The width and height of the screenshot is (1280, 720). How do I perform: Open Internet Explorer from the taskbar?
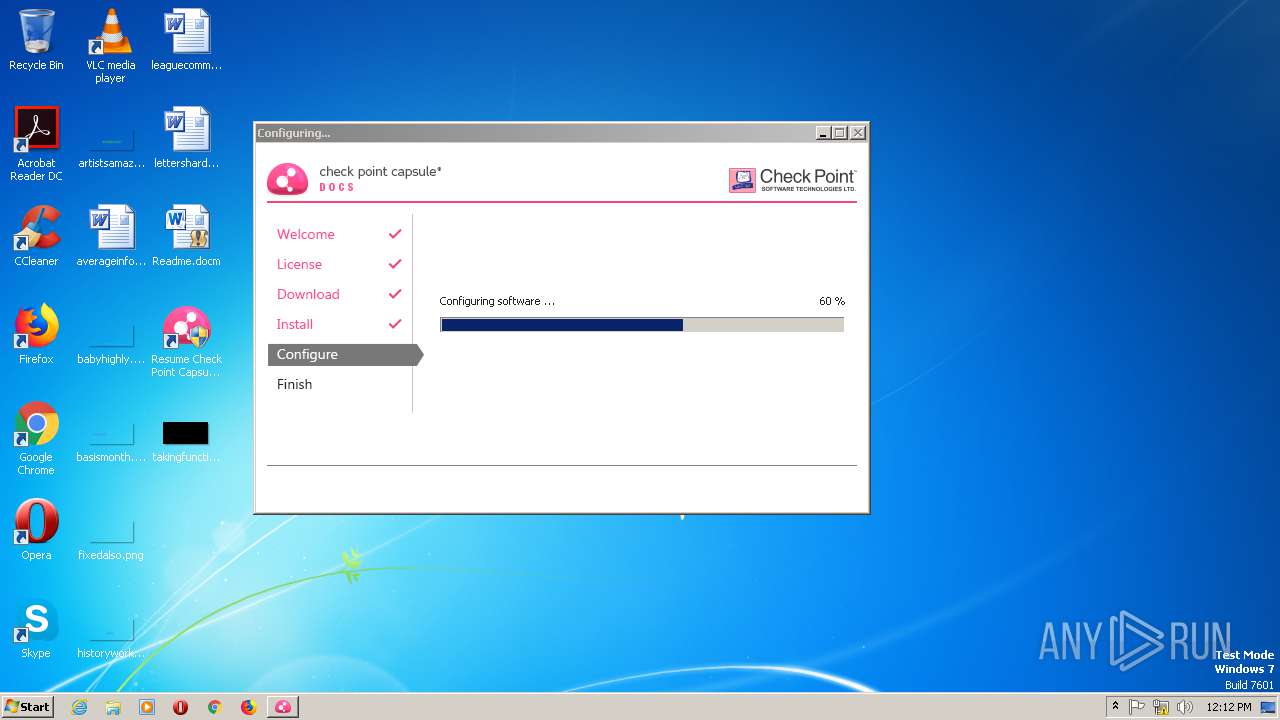pyautogui.click(x=79, y=707)
